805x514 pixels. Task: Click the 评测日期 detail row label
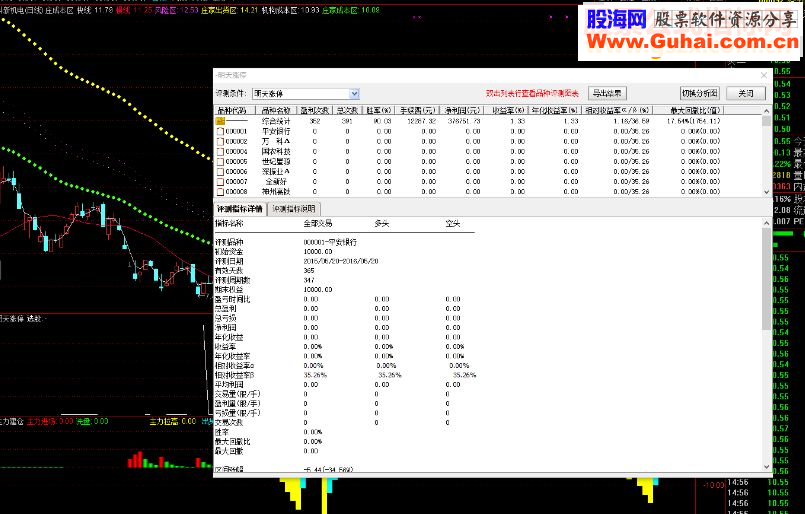click(x=229, y=261)
